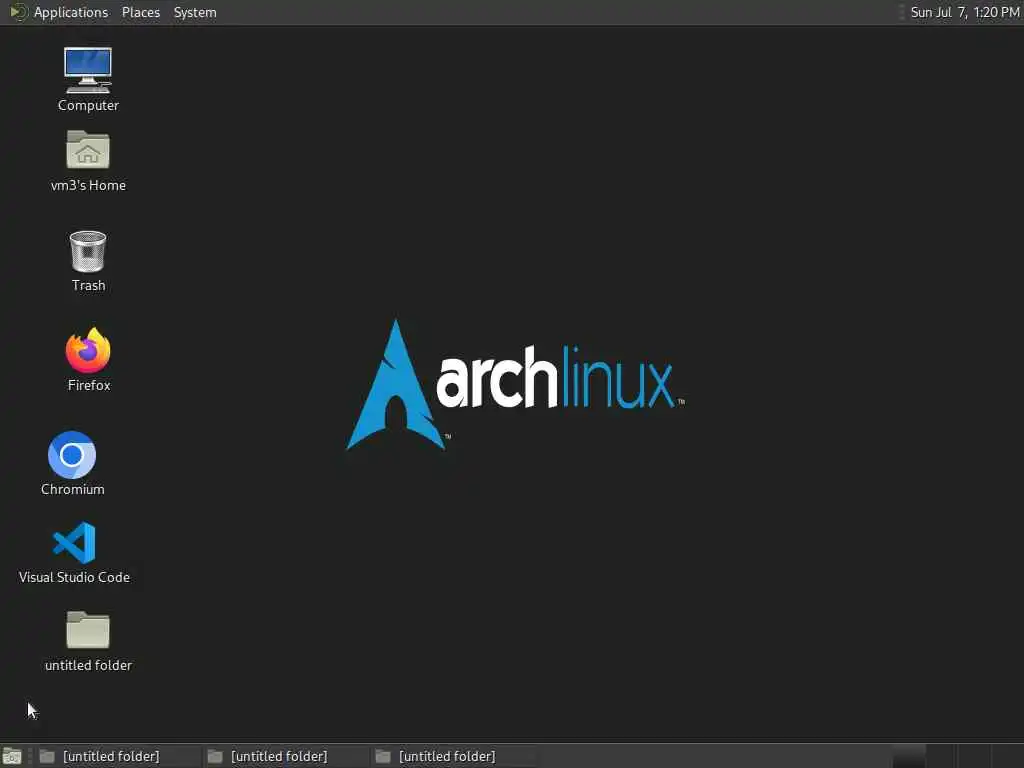Open the System menu
Screen dimensions: 1024x768
pyautogui.click(x=195, y=12)
